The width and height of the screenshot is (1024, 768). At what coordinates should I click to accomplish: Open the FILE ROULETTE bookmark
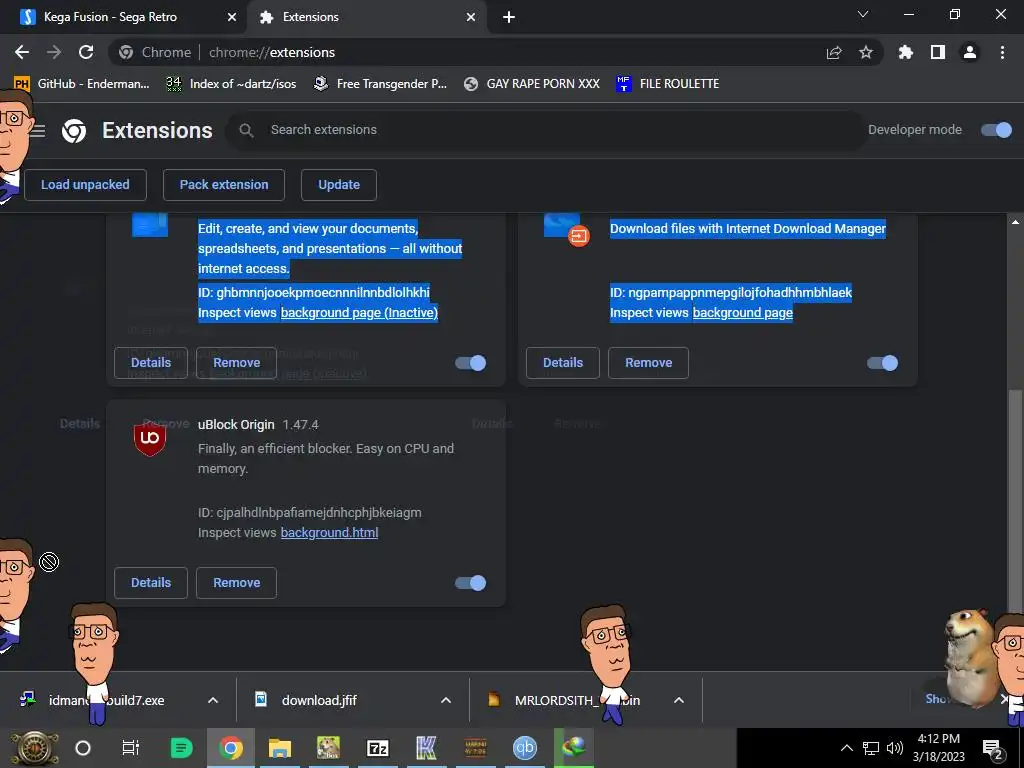(667, 84)
